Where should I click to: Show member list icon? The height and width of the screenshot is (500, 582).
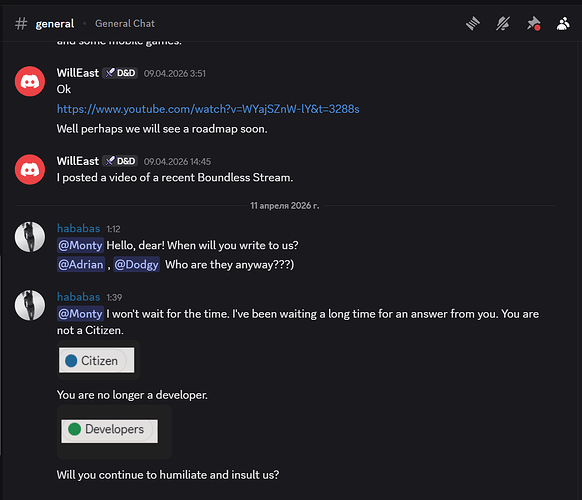tap(563, 24)
